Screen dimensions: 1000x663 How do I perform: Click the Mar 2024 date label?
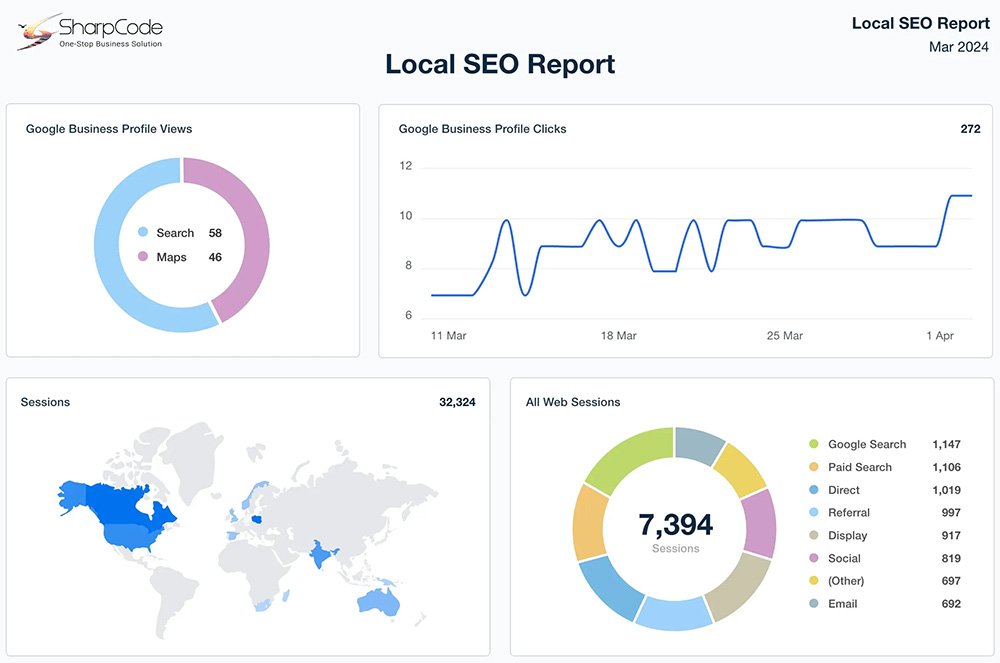[x=959, y=46]
